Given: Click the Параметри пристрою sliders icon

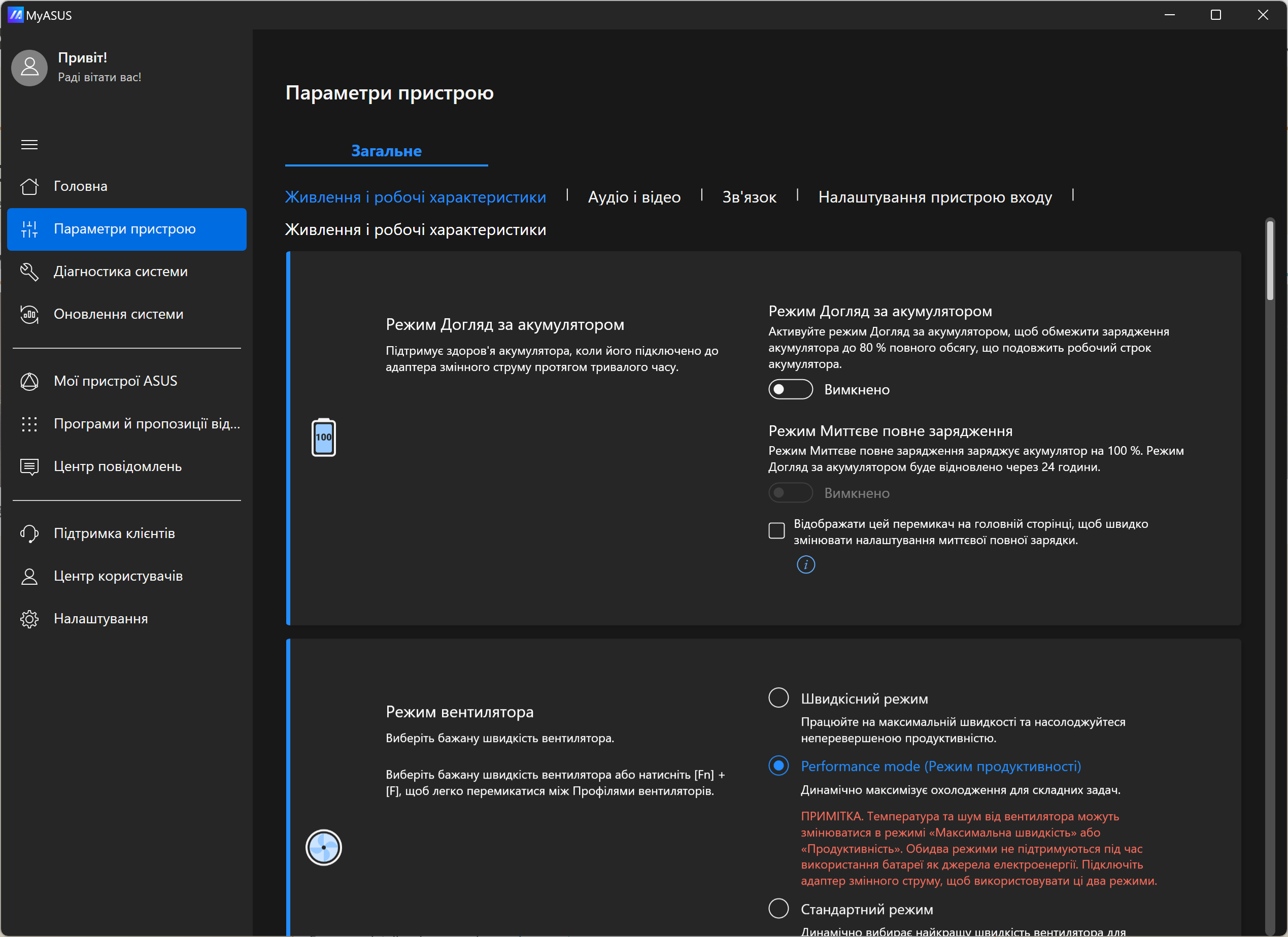Looking at the screenshot, I should 29,229.
